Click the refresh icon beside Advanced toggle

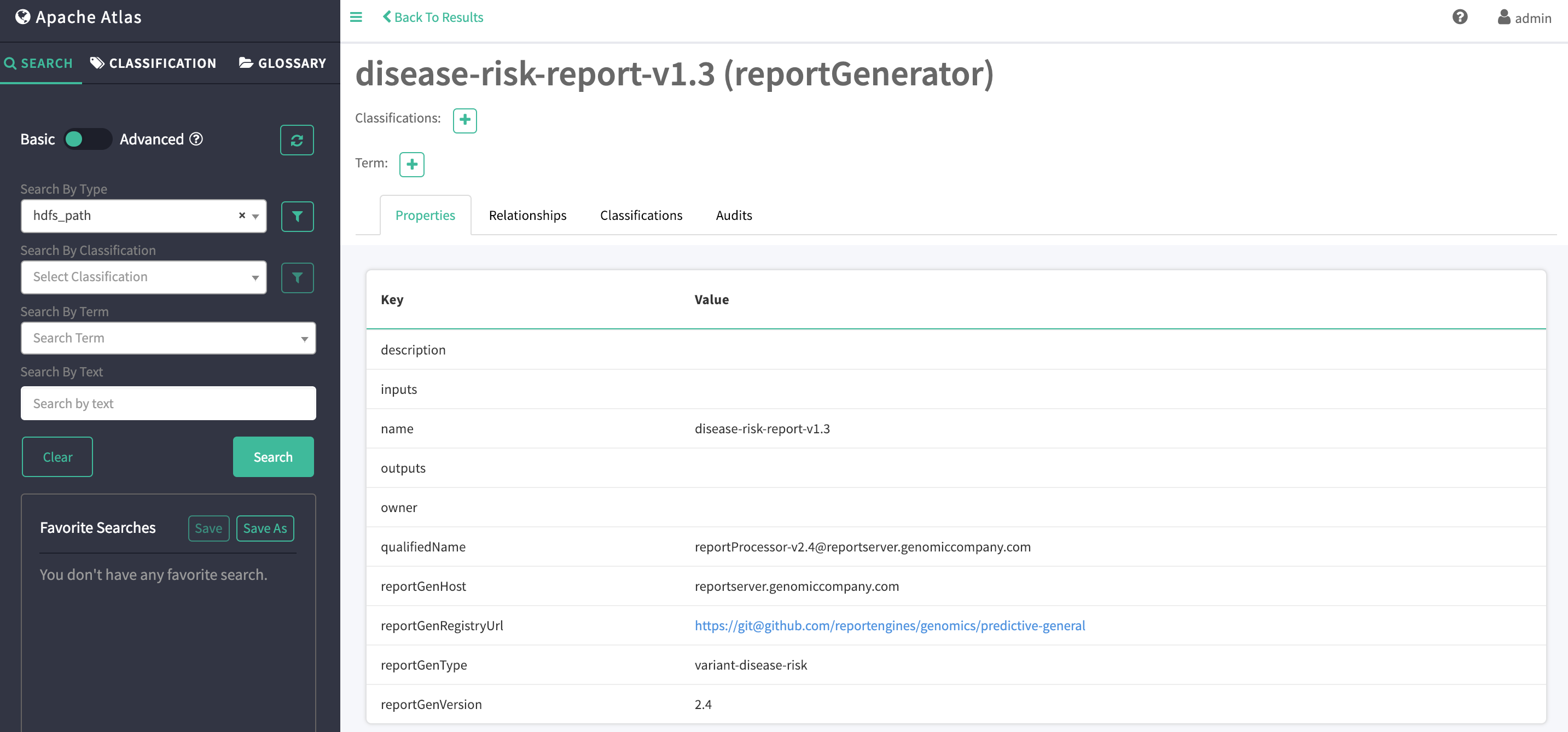[297, 140]
